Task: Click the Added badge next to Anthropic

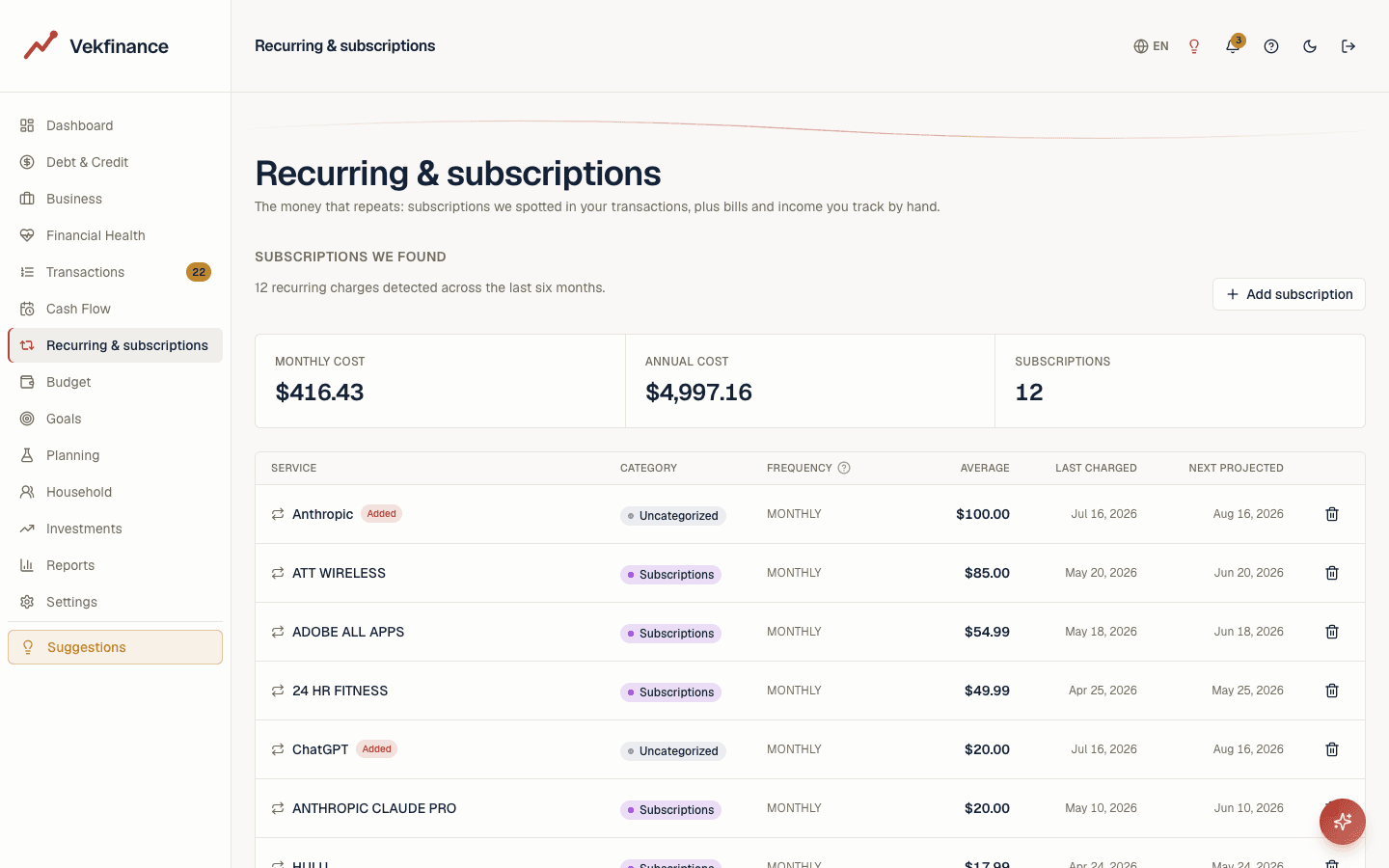Action: (x=382, y=514)
